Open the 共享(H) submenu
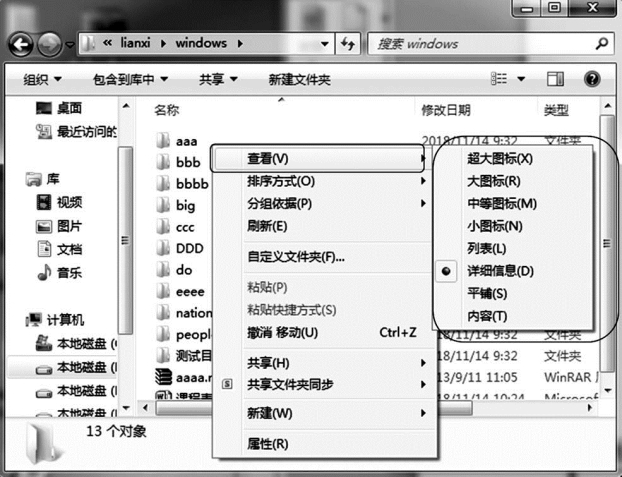Screen dimensions: 622x477 324,363
